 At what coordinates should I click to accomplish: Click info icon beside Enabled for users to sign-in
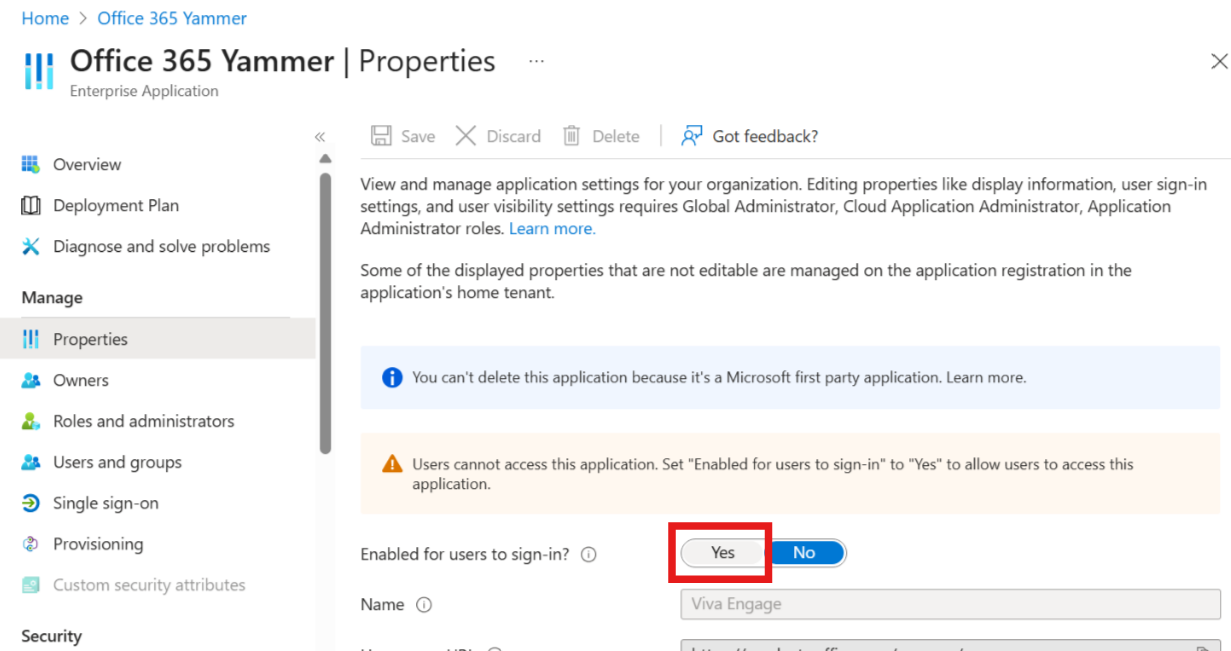589,554
